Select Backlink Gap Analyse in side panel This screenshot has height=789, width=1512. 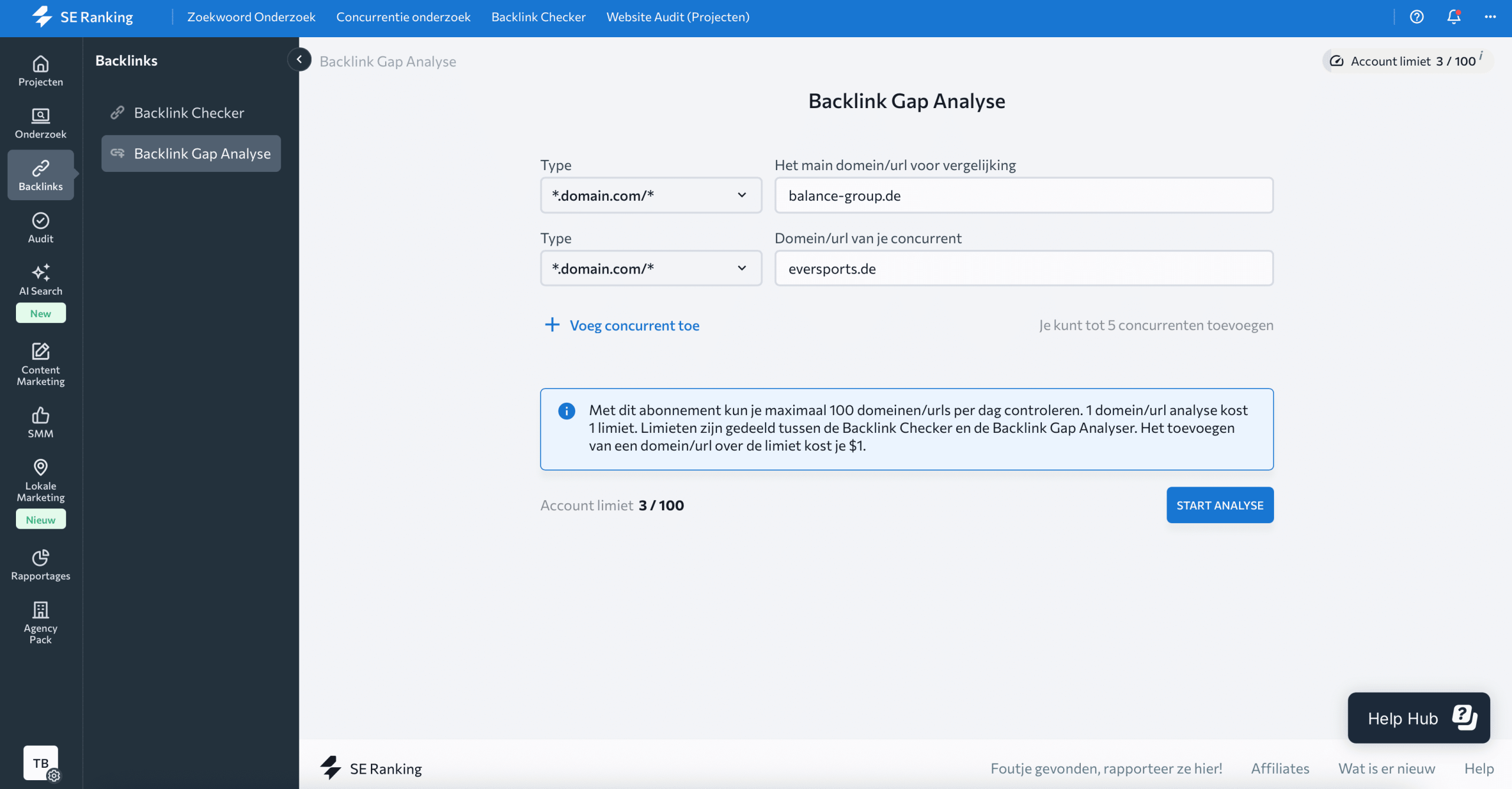coord(191,154)
